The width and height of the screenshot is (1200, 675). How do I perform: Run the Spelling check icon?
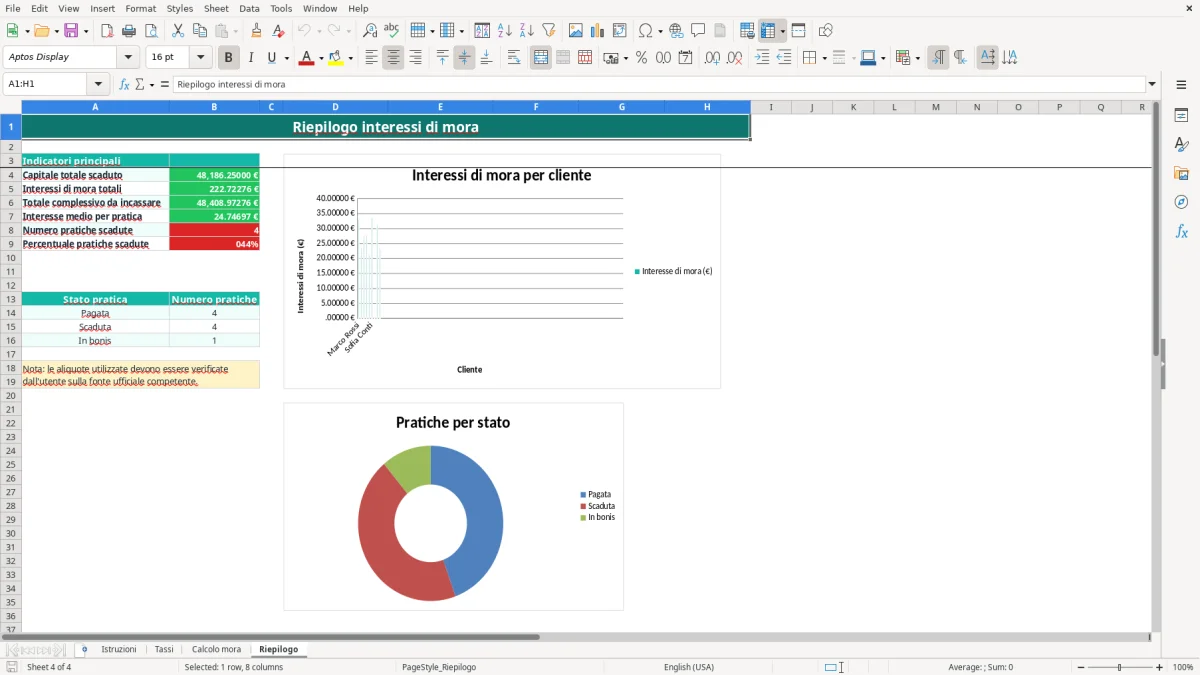(392, 31)
